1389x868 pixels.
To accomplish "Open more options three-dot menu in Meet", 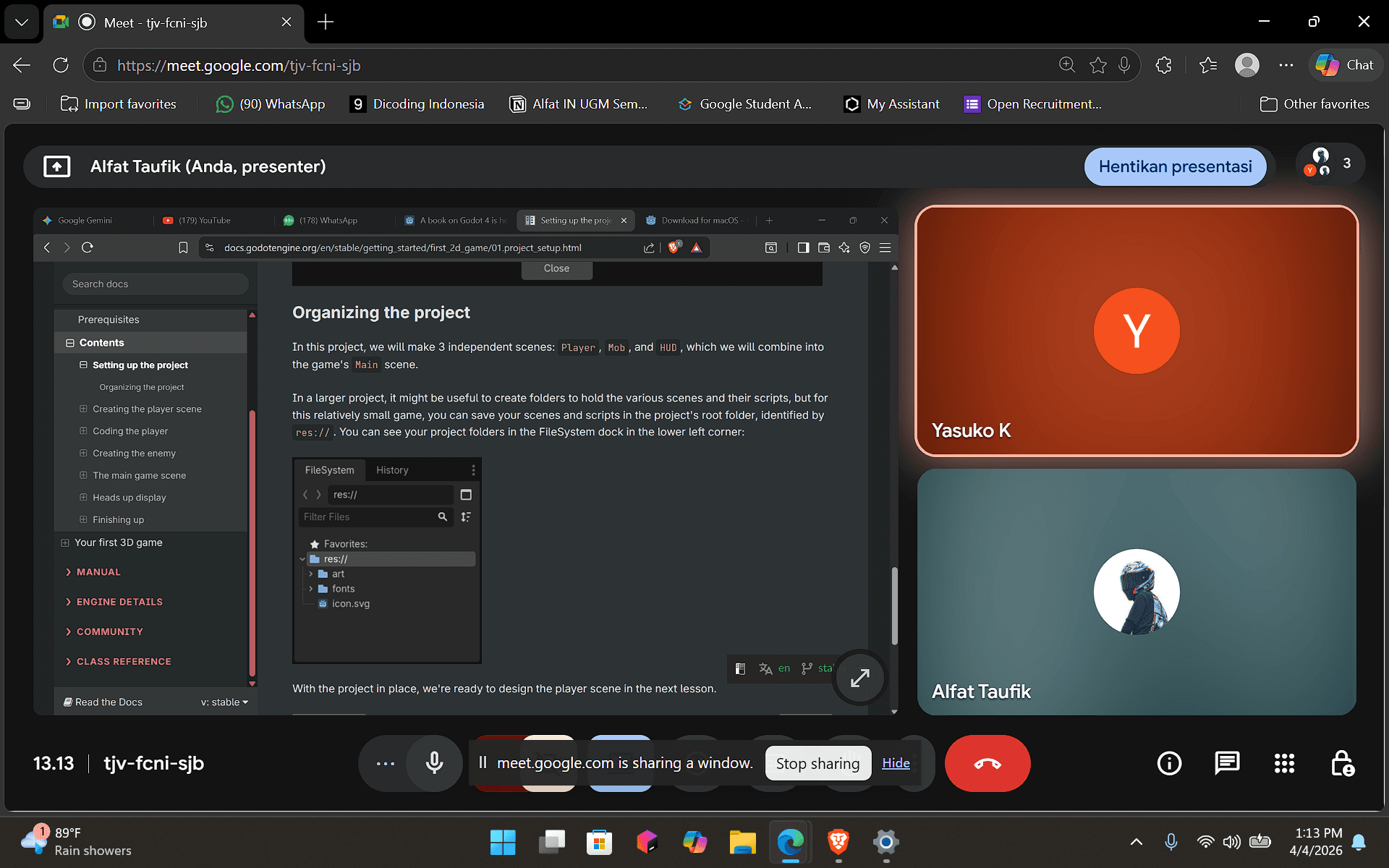I will (x=386, y=763).
